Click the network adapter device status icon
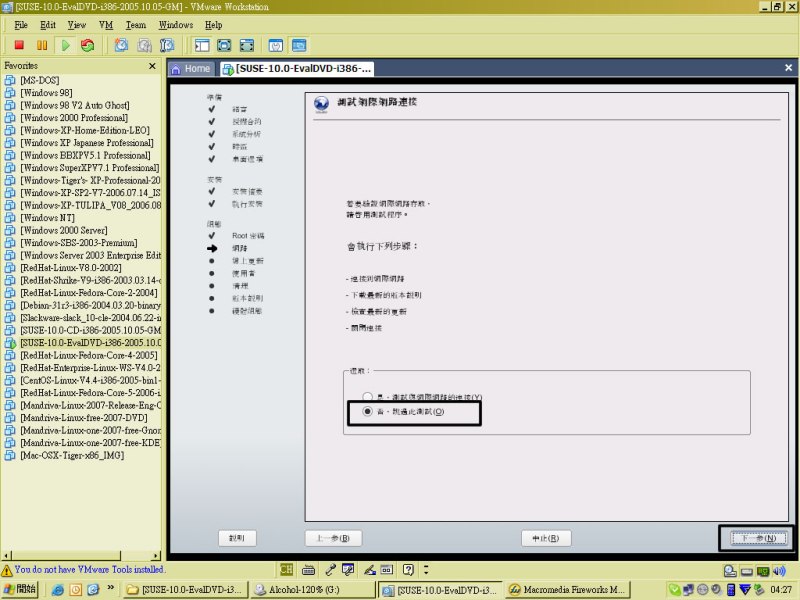This screenshot has height=600, width=800. click(x=763, y=571)
